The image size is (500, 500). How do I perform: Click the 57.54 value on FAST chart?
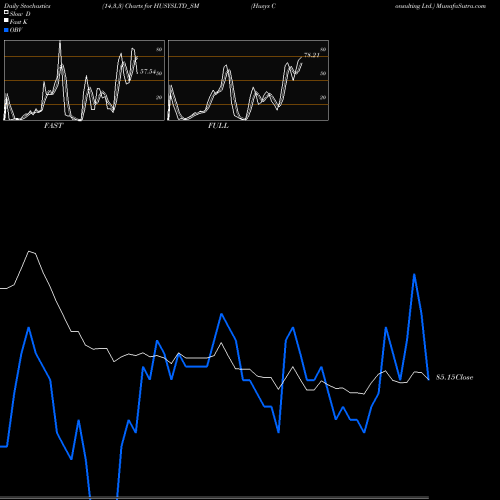tap(148, 71)
